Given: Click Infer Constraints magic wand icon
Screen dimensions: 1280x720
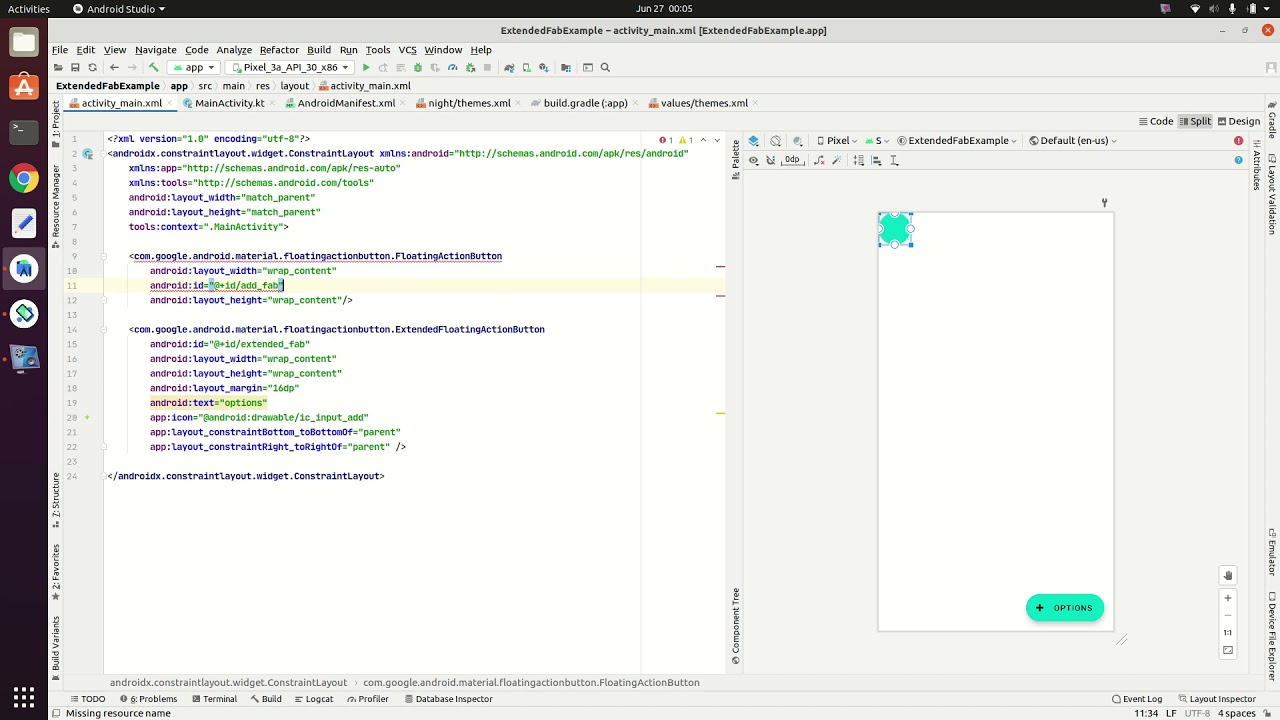Looking at the screenshot, I should point(838,160).
